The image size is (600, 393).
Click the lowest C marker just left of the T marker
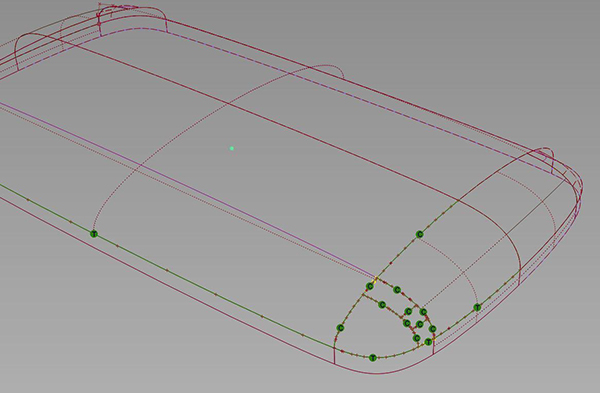[x=417, y=338]
